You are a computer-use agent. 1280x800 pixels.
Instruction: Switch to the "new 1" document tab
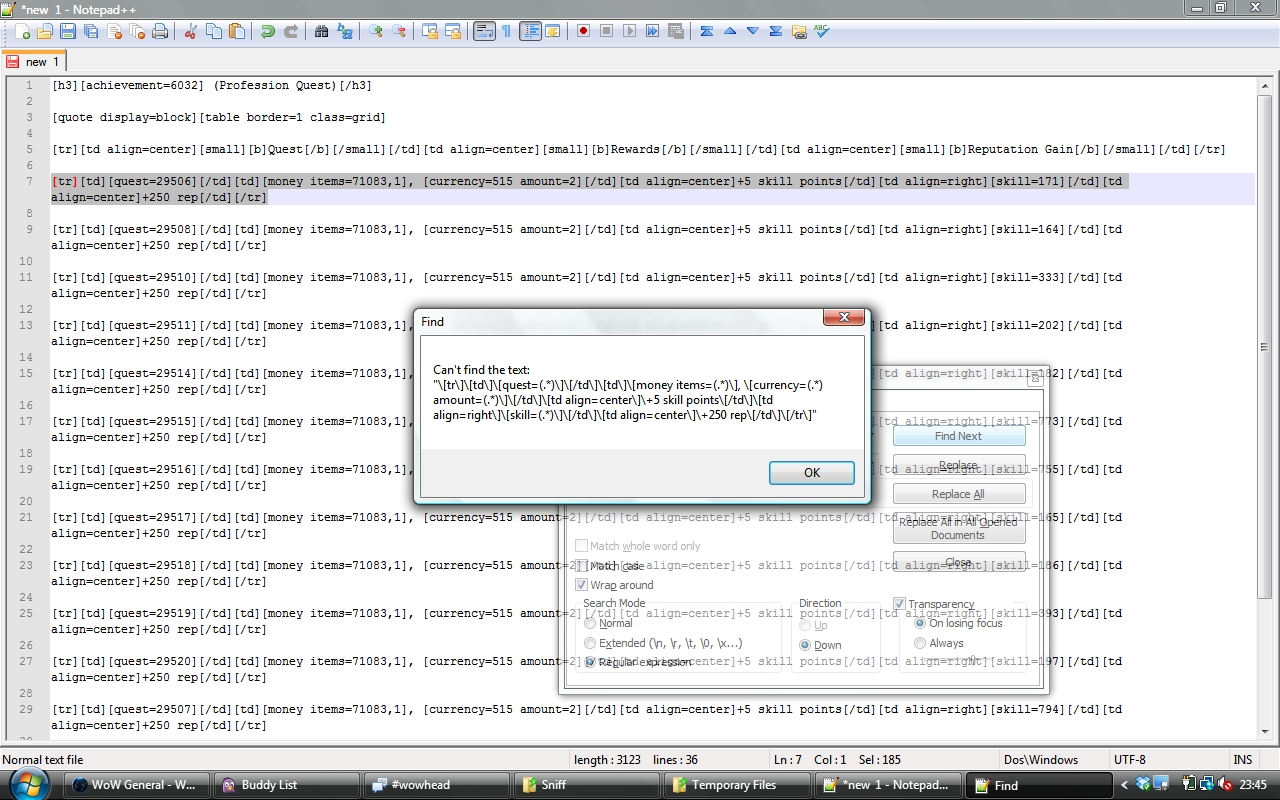(35, 62)
